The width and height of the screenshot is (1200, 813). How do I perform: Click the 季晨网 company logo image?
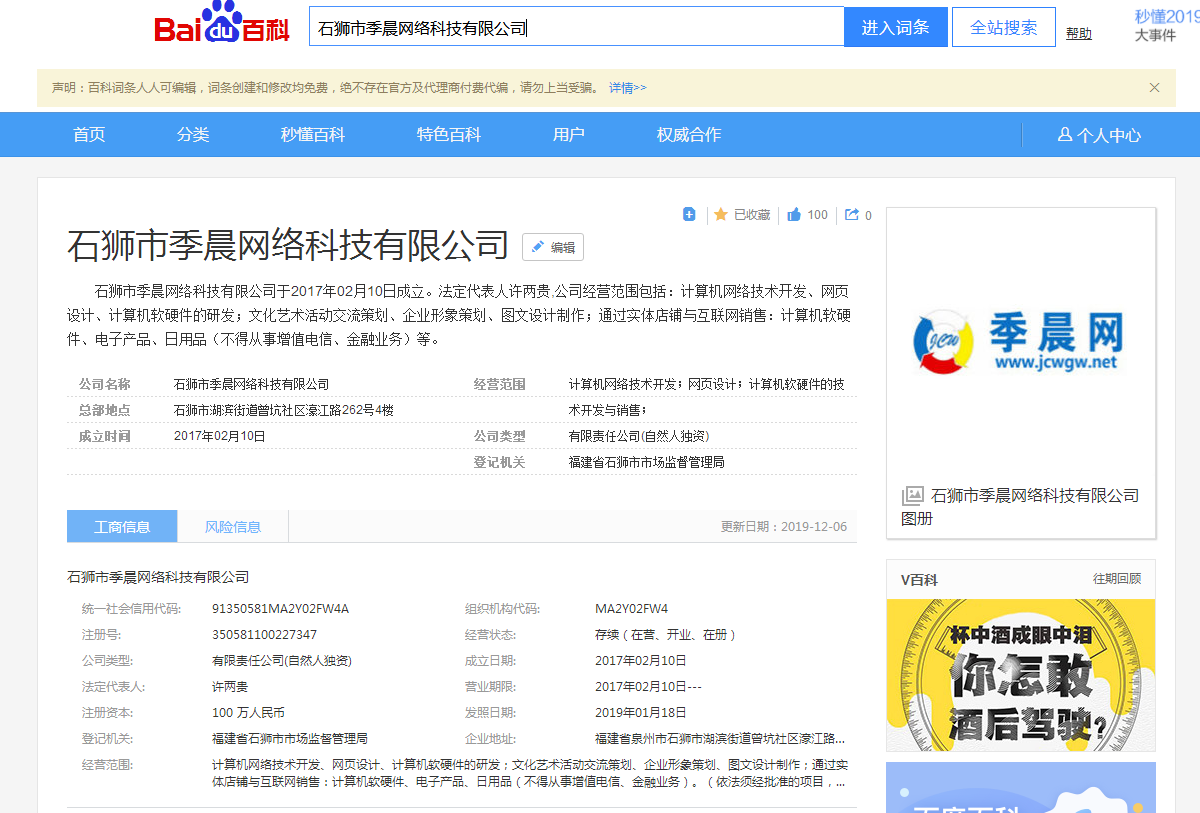1020,343
